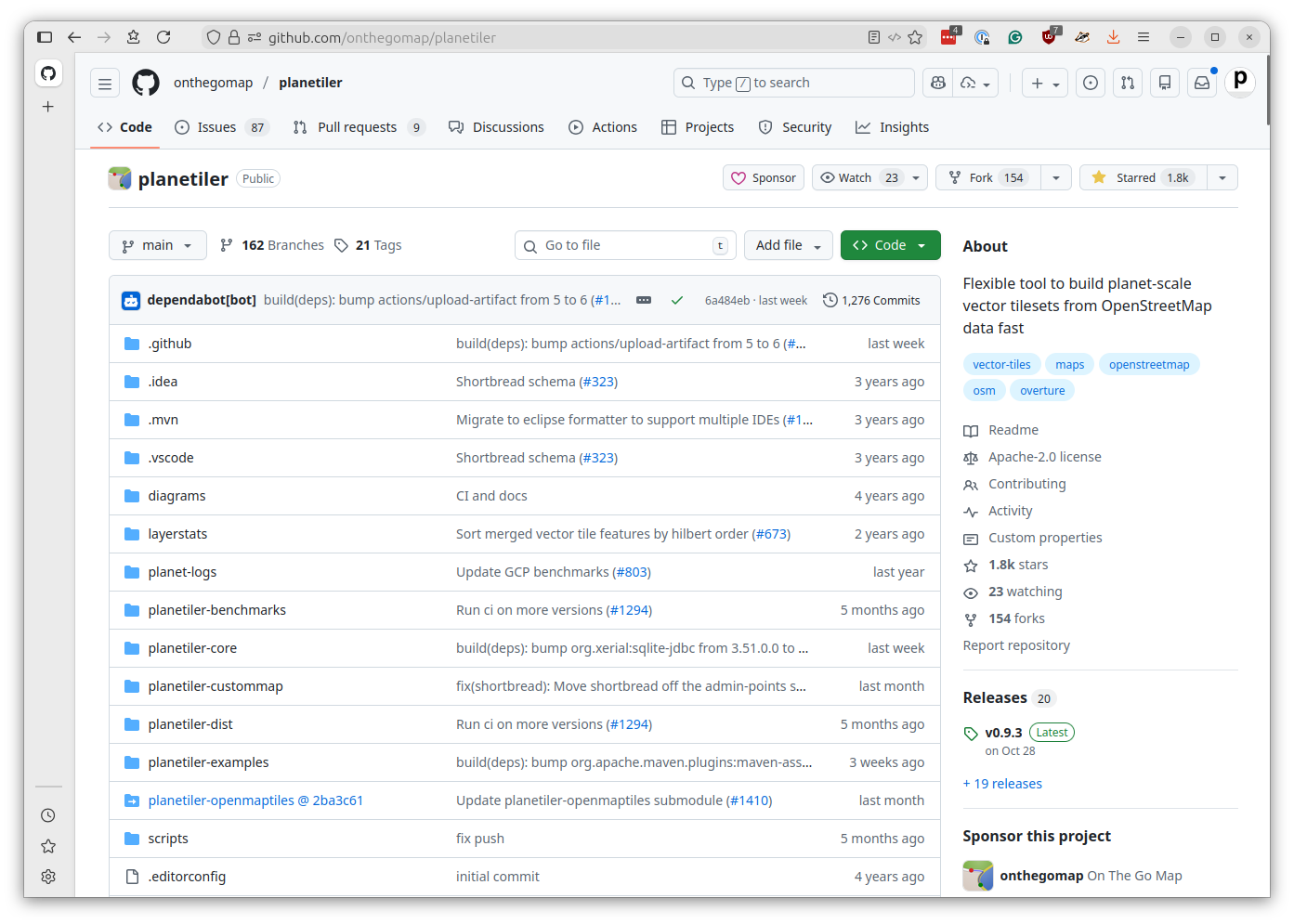Open the green Code dropdown
The image size is (1294, 924).
(x=889, y=244)
